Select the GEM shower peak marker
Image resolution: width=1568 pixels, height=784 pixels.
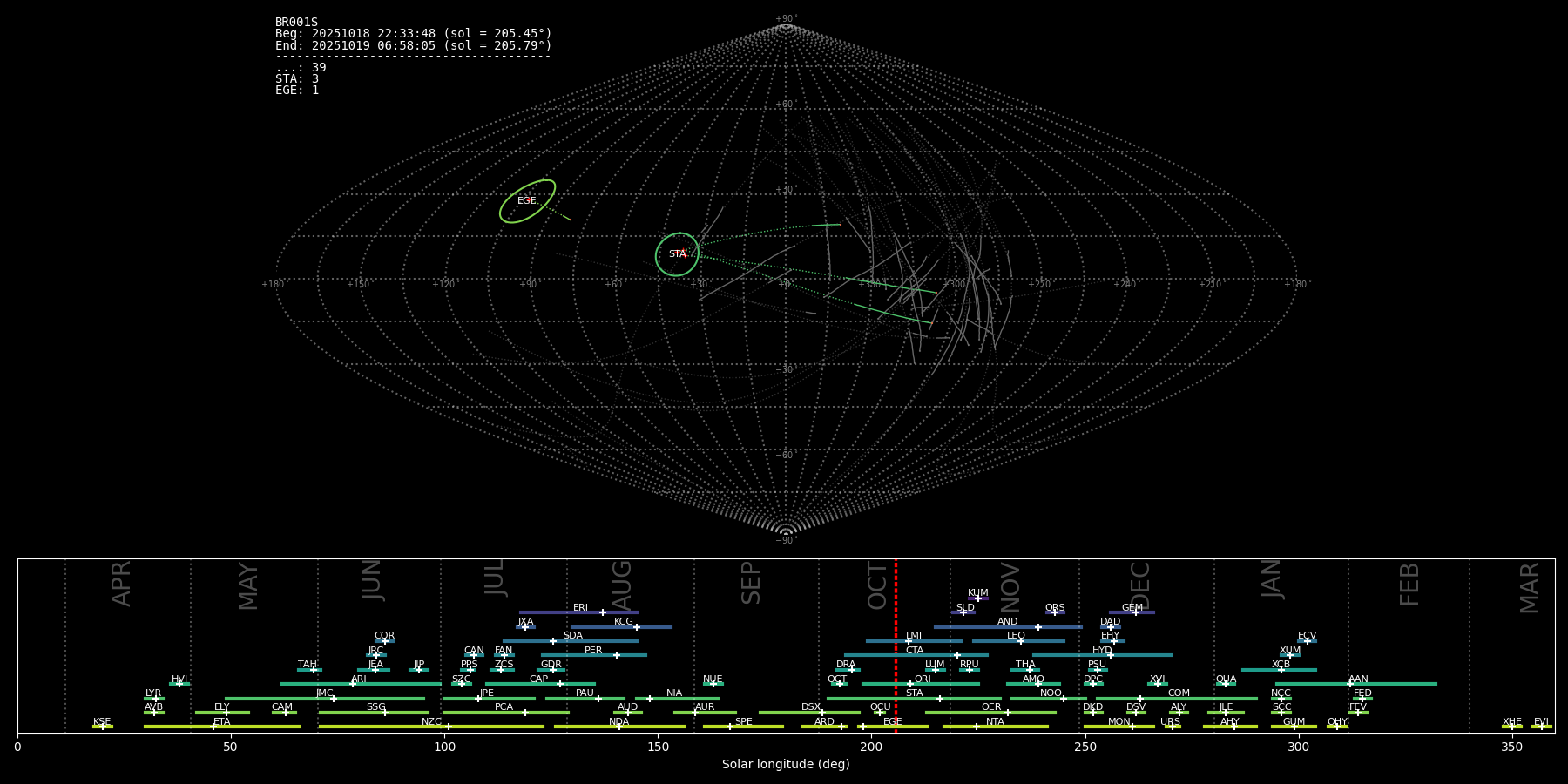1135,612
